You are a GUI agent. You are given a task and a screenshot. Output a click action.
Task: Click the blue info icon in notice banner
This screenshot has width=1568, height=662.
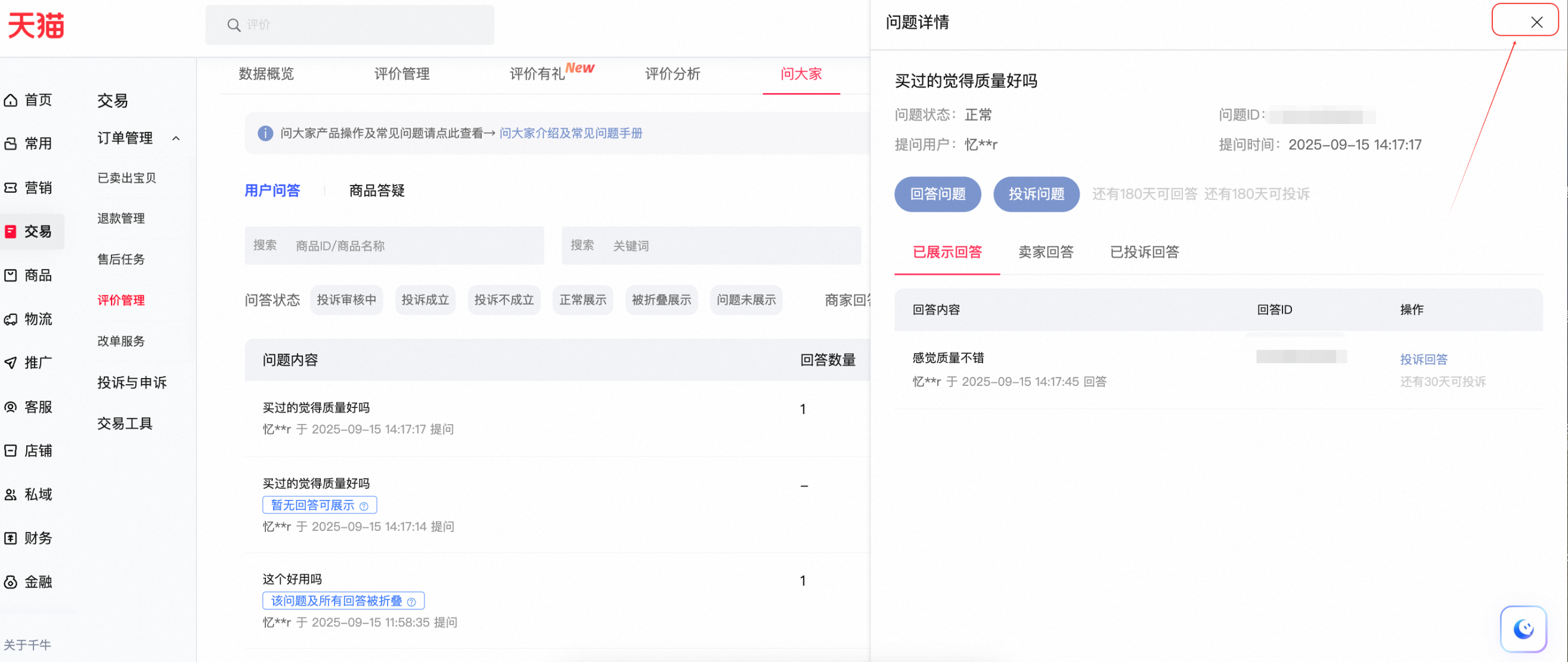point(265,133)
